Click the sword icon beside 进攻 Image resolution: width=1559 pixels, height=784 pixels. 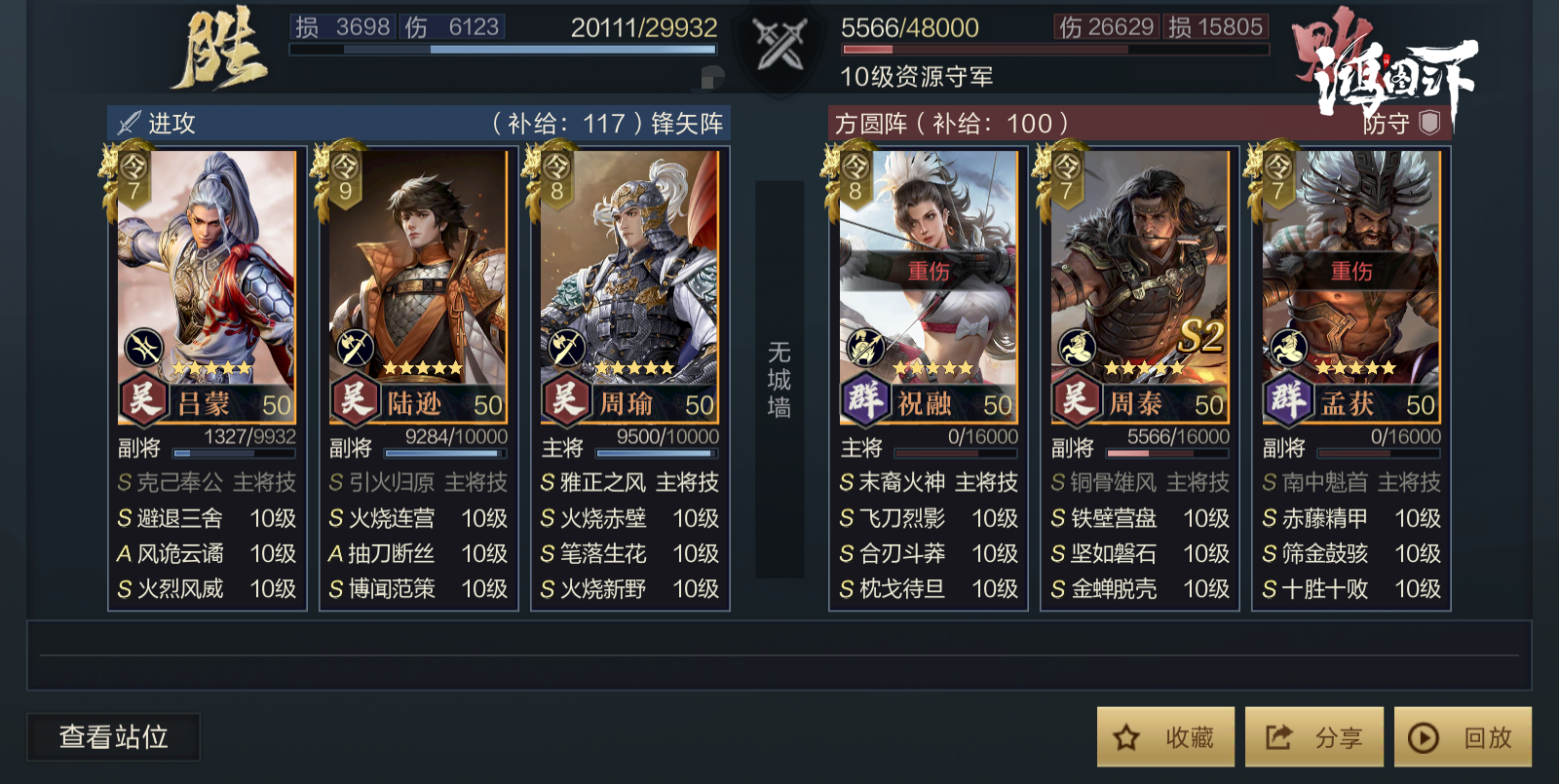click(129, 123)
